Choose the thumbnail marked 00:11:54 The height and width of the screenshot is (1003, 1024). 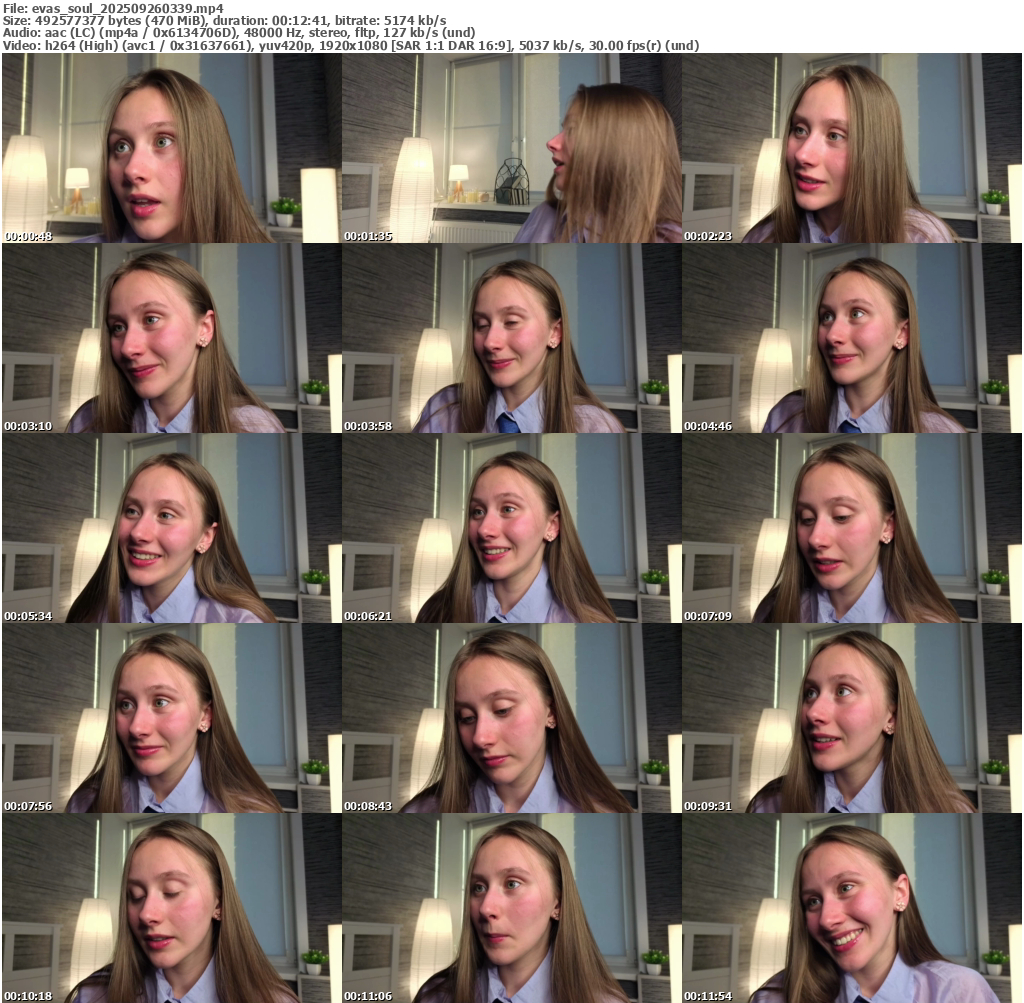click(x=852, y=908)
